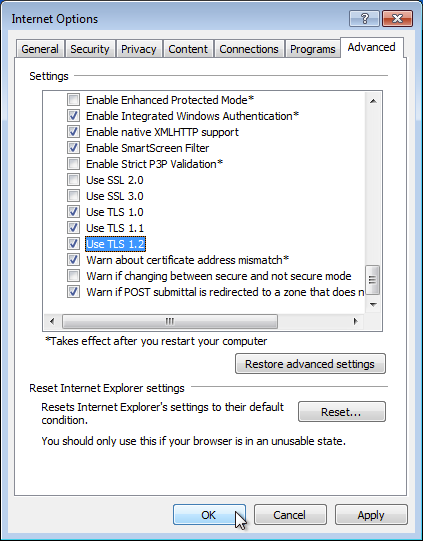The width and height of the screenshot is (423, 541).
Task: Click the Reset... button
Action: tap(342, 412)
